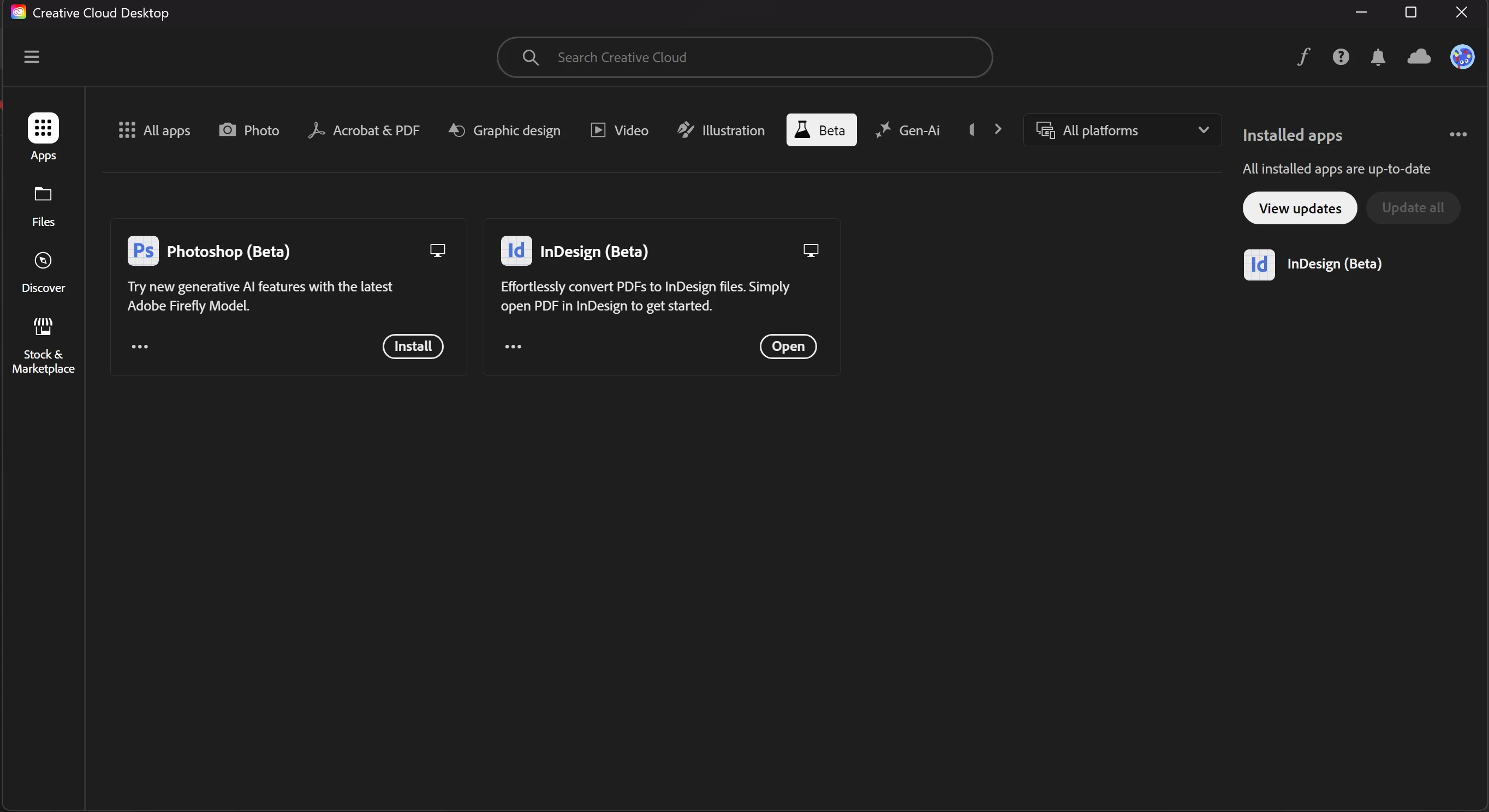
Task: Select the Illustration category tab
Action: click(x=721, y=130)
